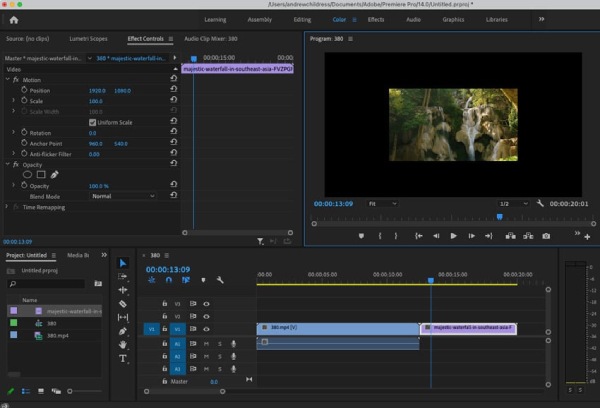The image size is (600, 408).
Task: Switch to Audio workspace
Action: point(413,20)
